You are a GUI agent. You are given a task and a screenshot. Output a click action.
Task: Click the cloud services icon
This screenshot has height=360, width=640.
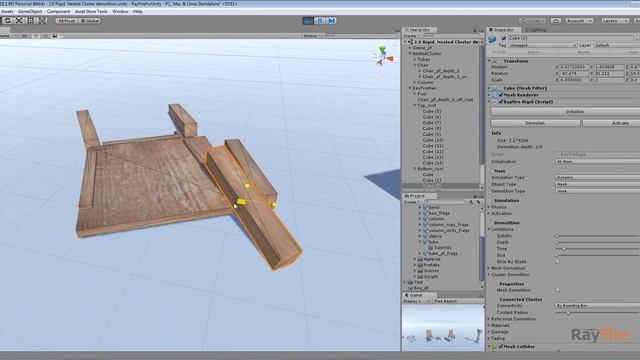point(556,20)
